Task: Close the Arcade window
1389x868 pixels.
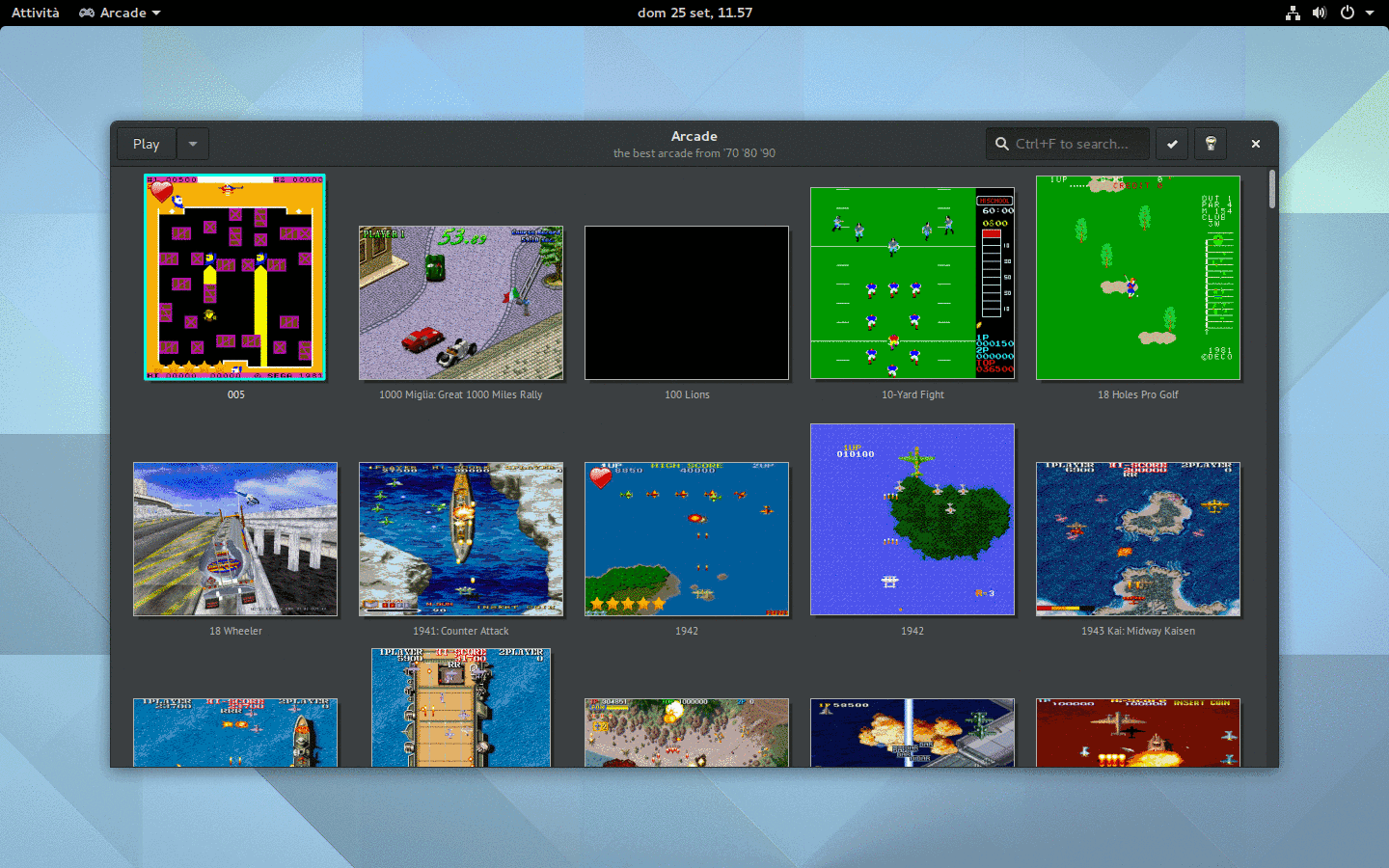Action: point(1256,144)
